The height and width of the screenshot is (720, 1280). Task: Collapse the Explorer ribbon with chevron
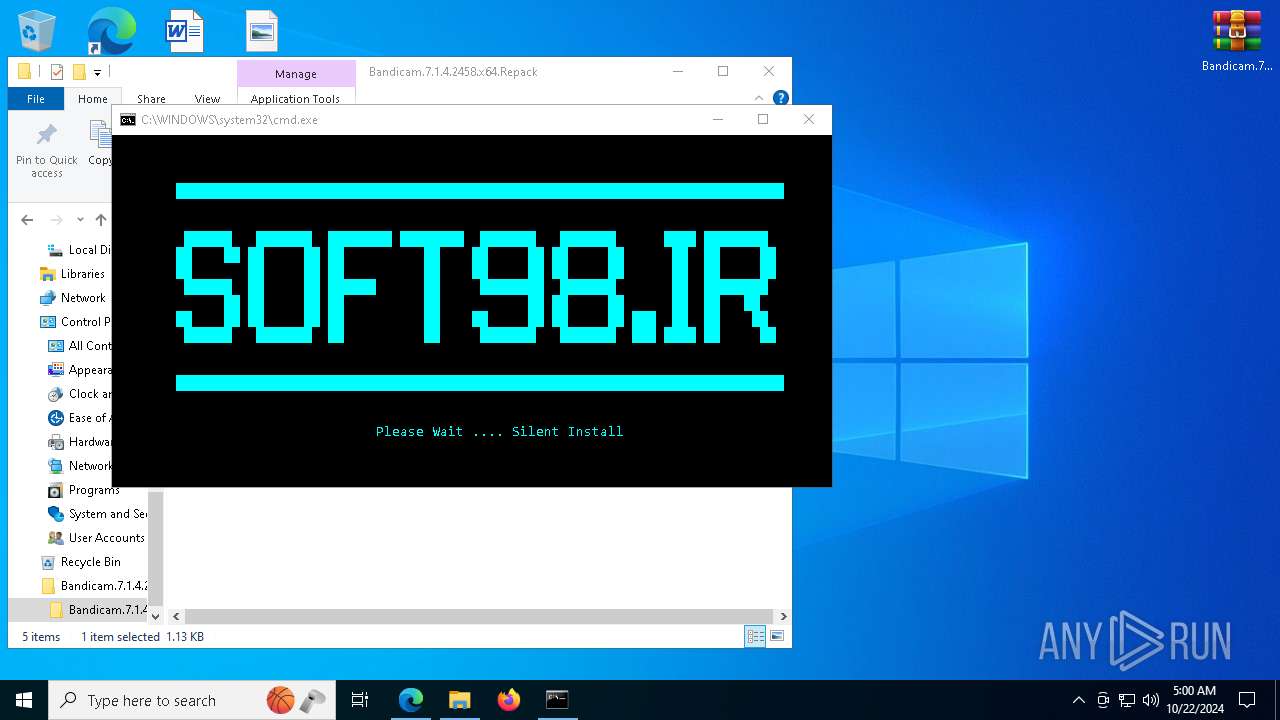coord(760,98)
